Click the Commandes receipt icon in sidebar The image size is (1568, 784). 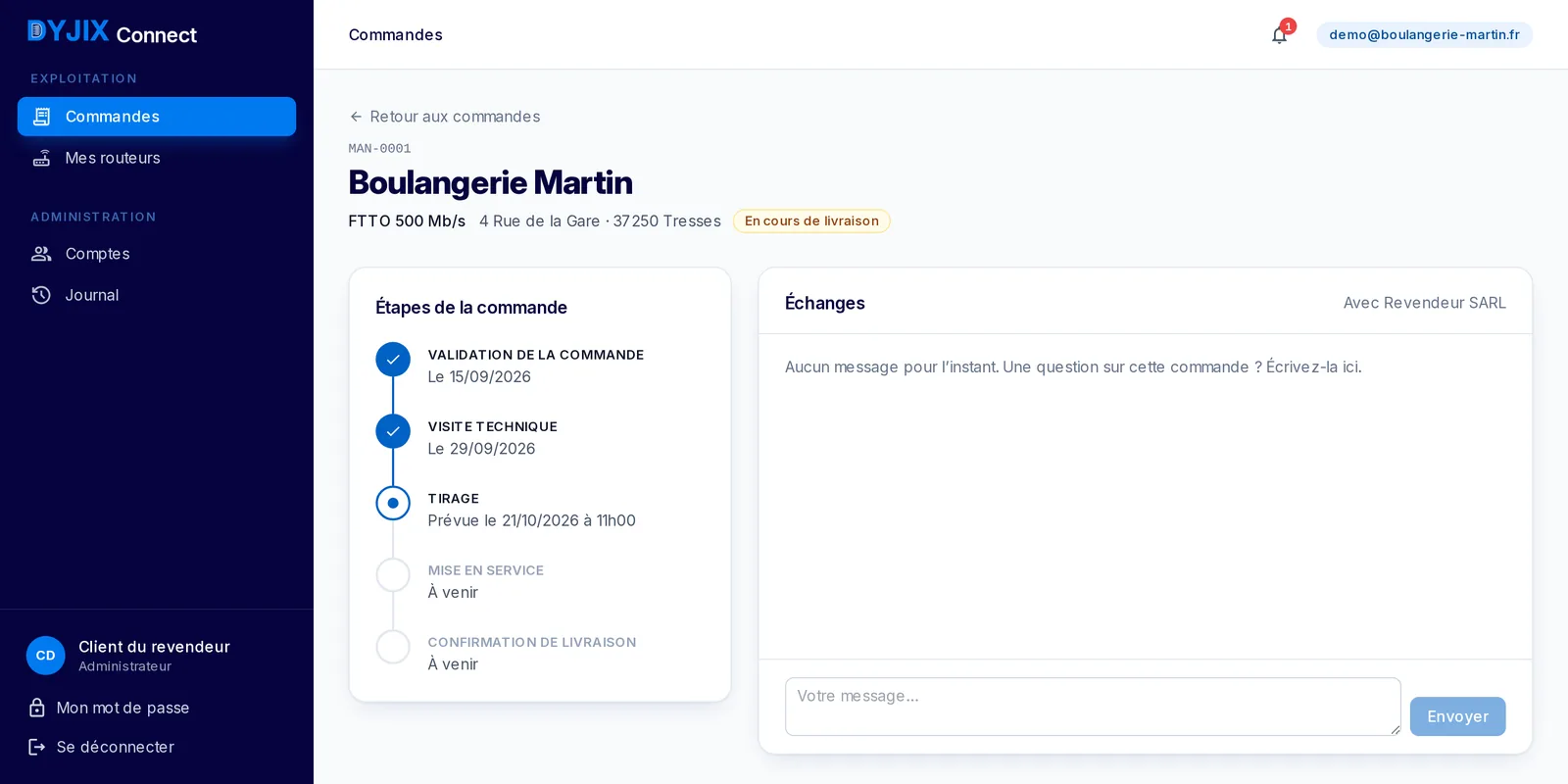[x=41, y=117]
